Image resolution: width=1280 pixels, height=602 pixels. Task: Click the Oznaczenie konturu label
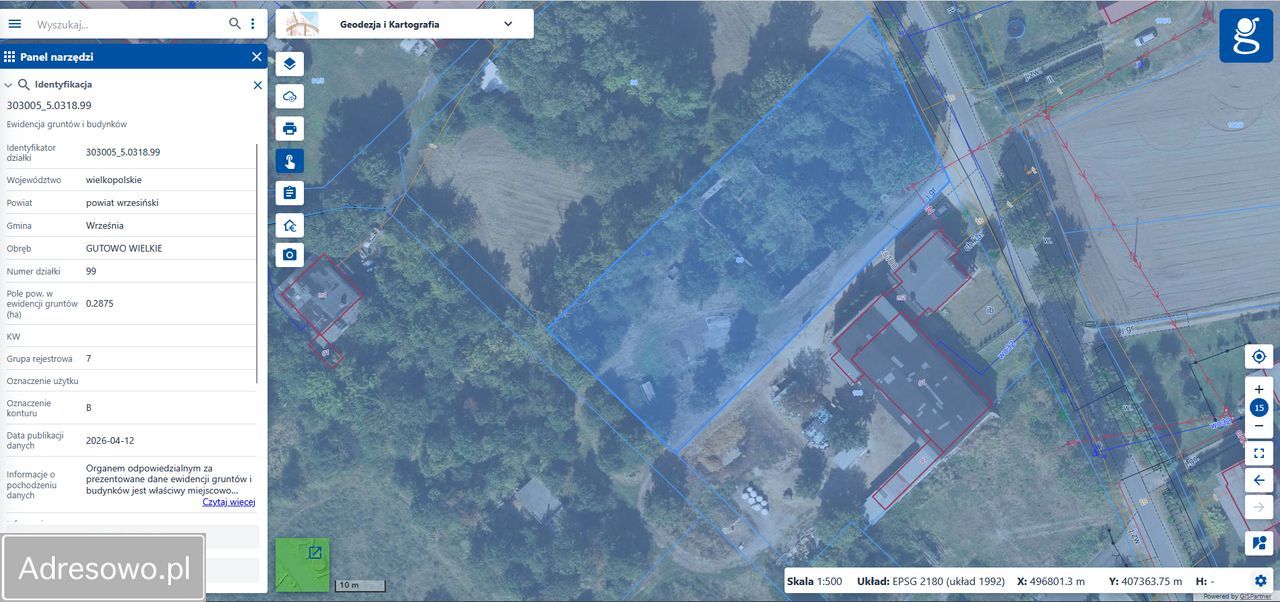(29, 408)
